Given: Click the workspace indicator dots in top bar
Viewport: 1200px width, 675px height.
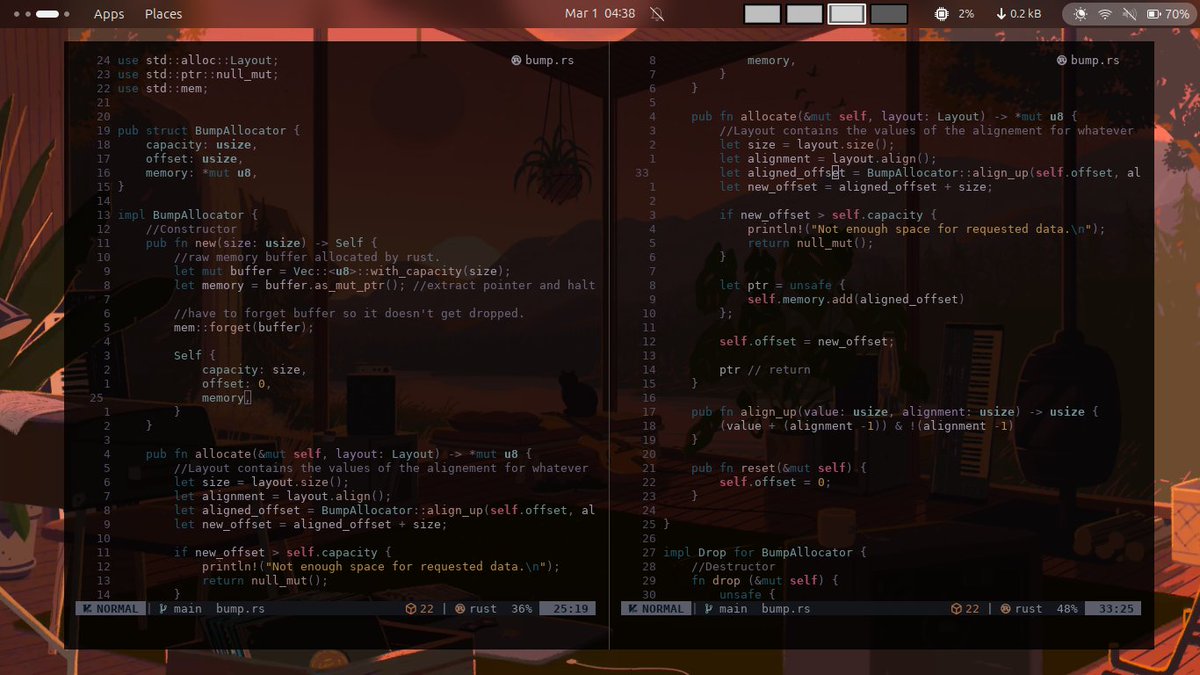Looking at the screenshot, I should 40,14.
